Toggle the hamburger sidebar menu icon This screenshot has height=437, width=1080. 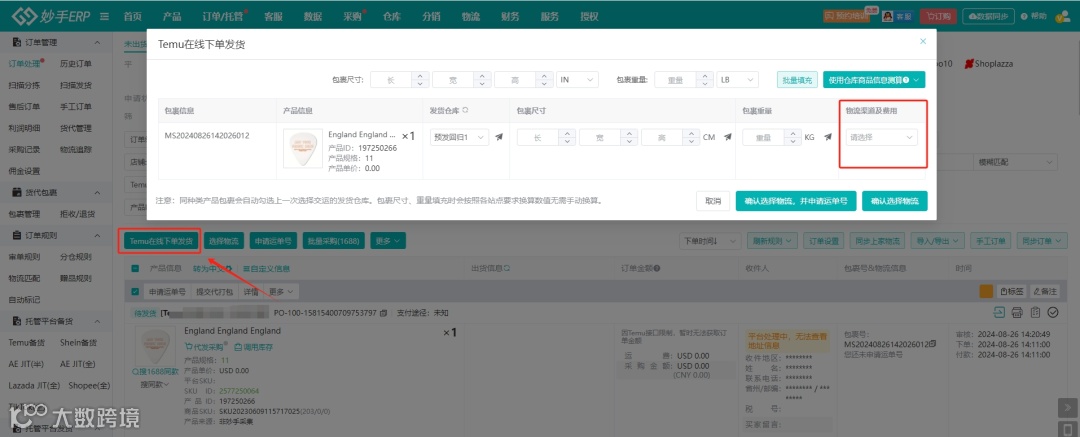tap(105, 17)
